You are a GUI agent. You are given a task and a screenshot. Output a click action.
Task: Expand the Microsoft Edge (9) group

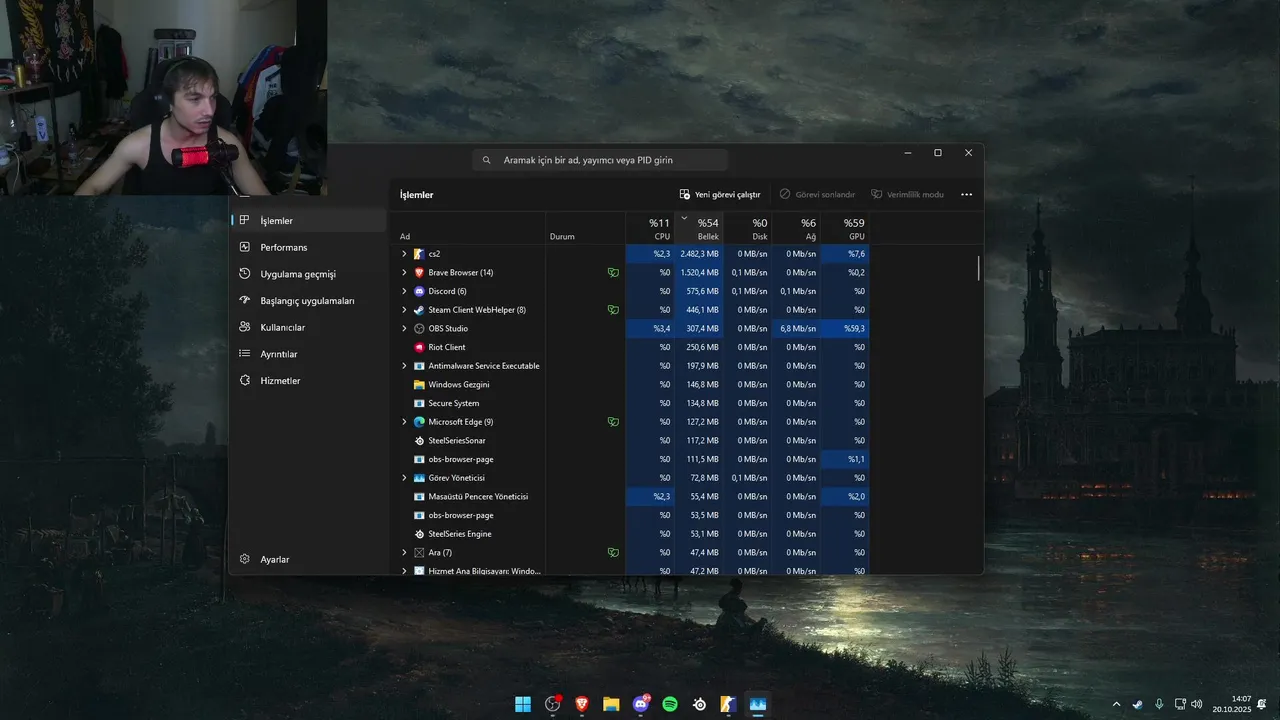[x=404, y=422]
